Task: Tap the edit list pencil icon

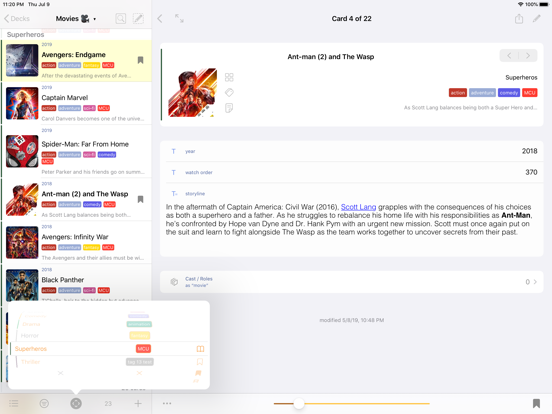Action: tap(138, 19)
